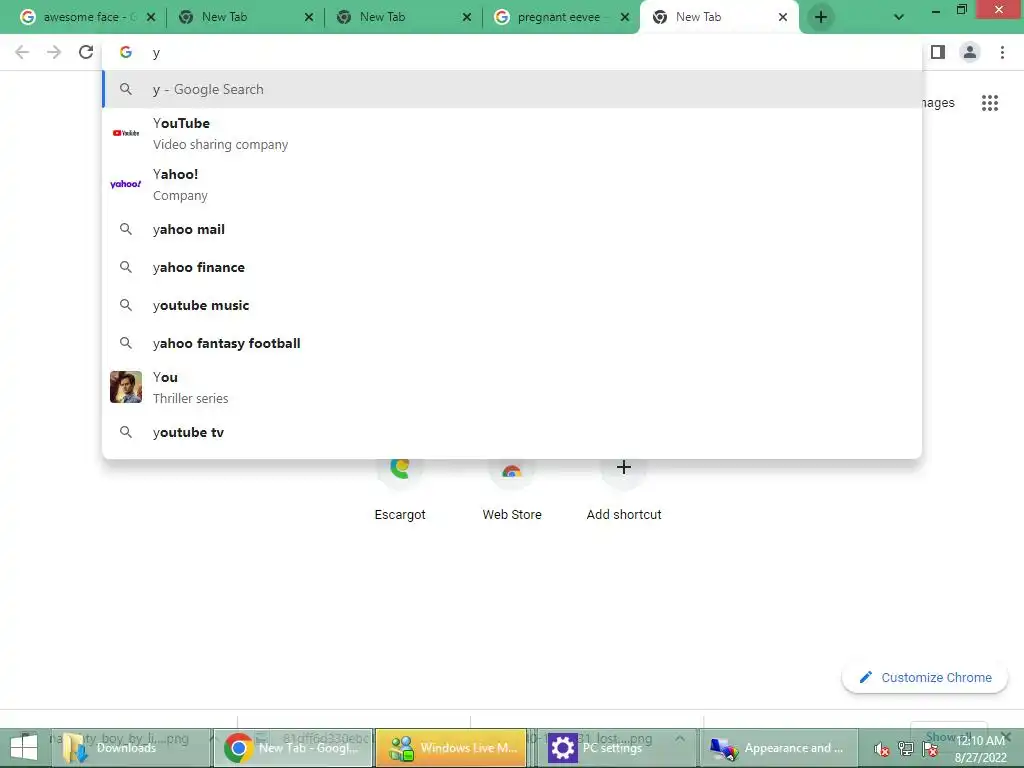The height and width of the screenshot is (768, 1024).
Task: Open Windows Live Messenger from taskbar
Action: (x=451, y=748)
